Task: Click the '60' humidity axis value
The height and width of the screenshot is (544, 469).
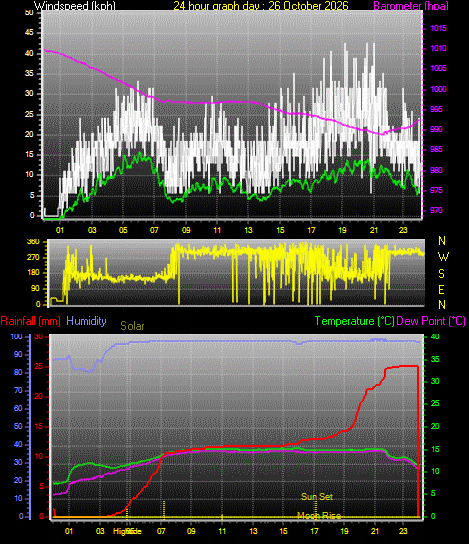Action: 18,408
